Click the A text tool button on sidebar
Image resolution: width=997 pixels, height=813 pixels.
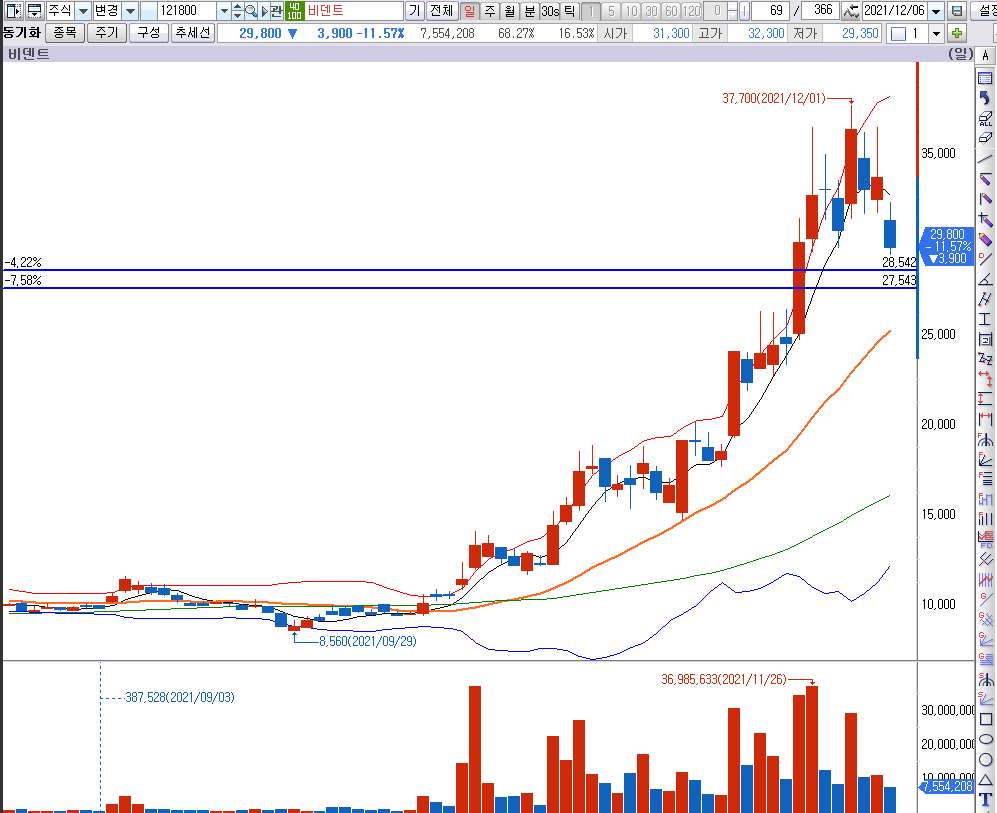click(x=986, y=56)
